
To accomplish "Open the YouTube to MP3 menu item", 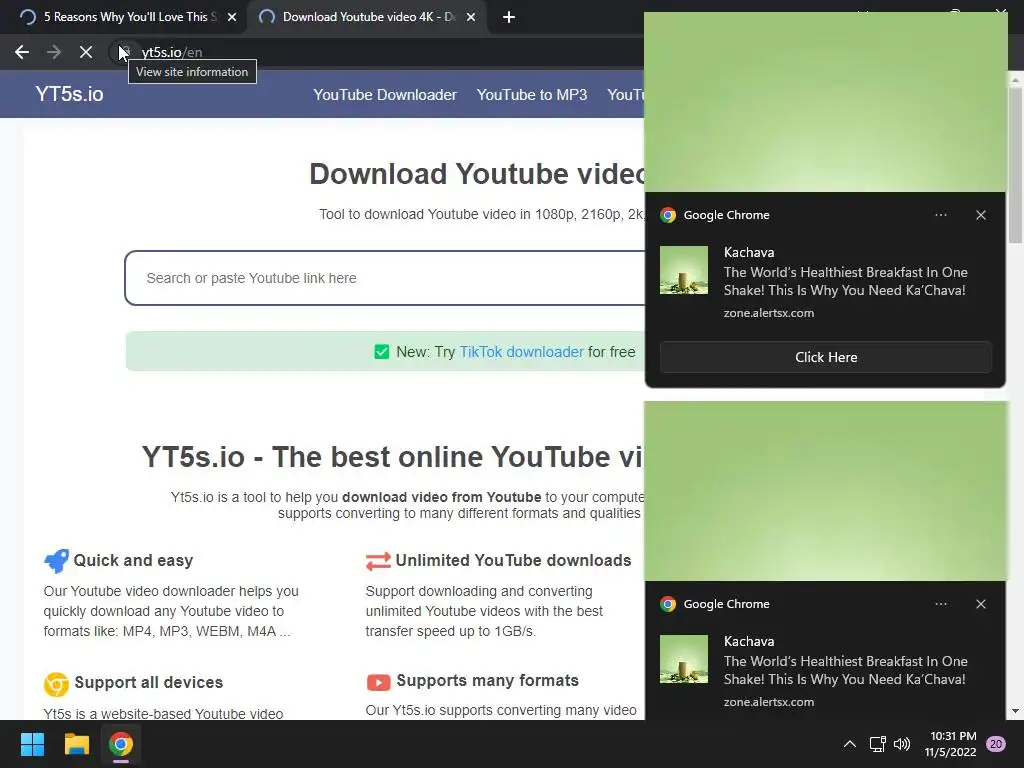I will pyautogui.click(x=532, y=95).
